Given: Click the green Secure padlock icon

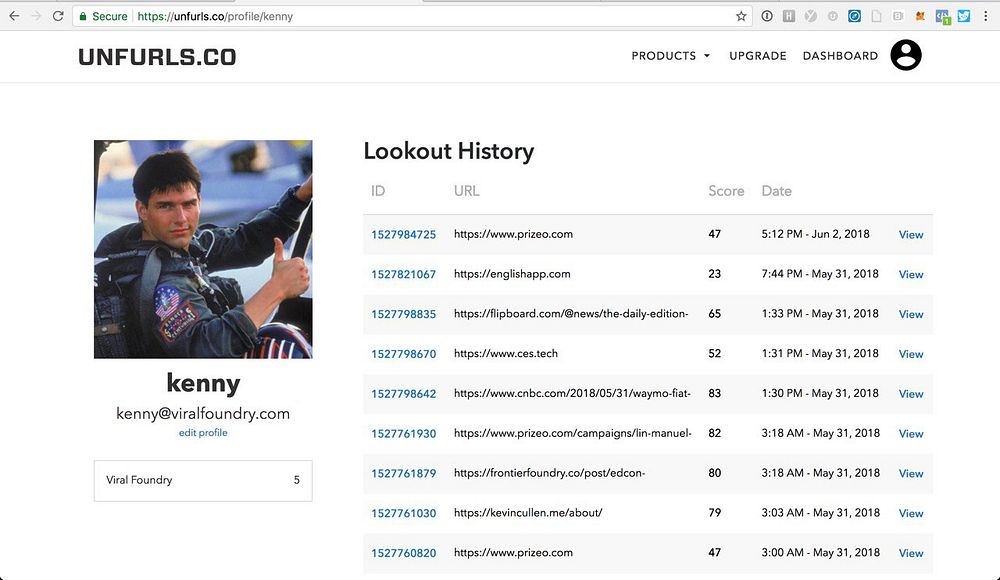Looking at the screenshot, I should (x=83, y=16).
